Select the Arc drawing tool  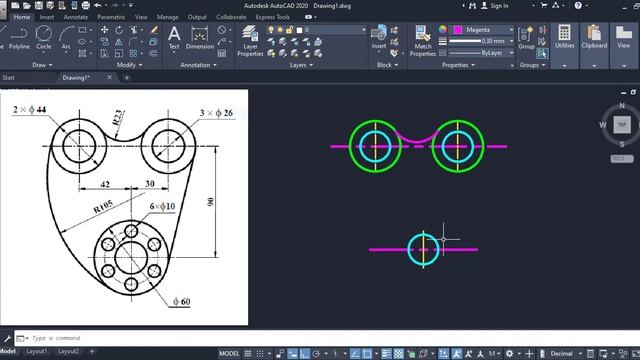(x=66, y=38)
